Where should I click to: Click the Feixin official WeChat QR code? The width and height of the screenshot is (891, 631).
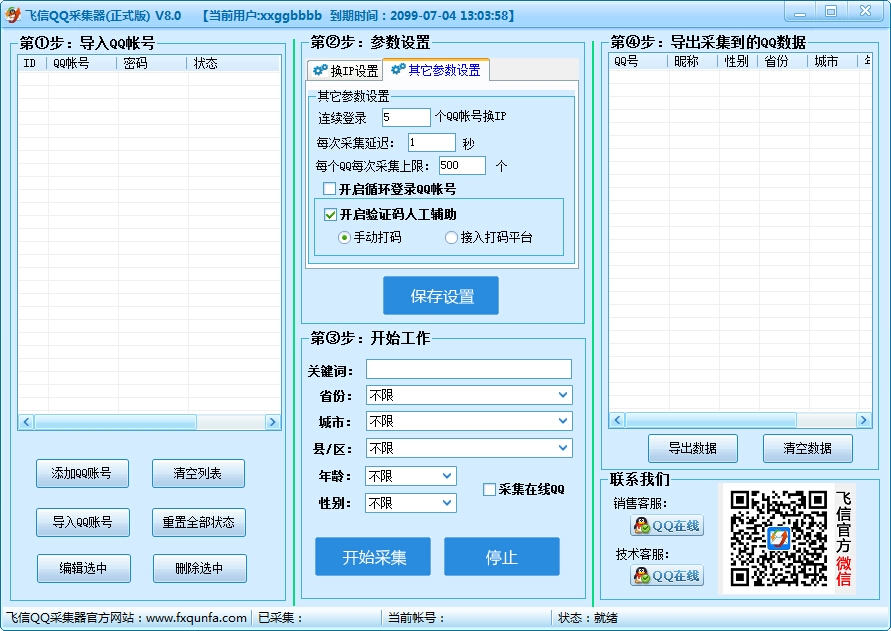click(778, 538)
